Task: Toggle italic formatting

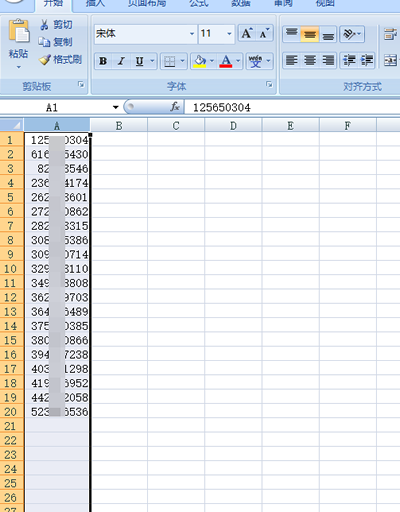Action: point(121,61)
